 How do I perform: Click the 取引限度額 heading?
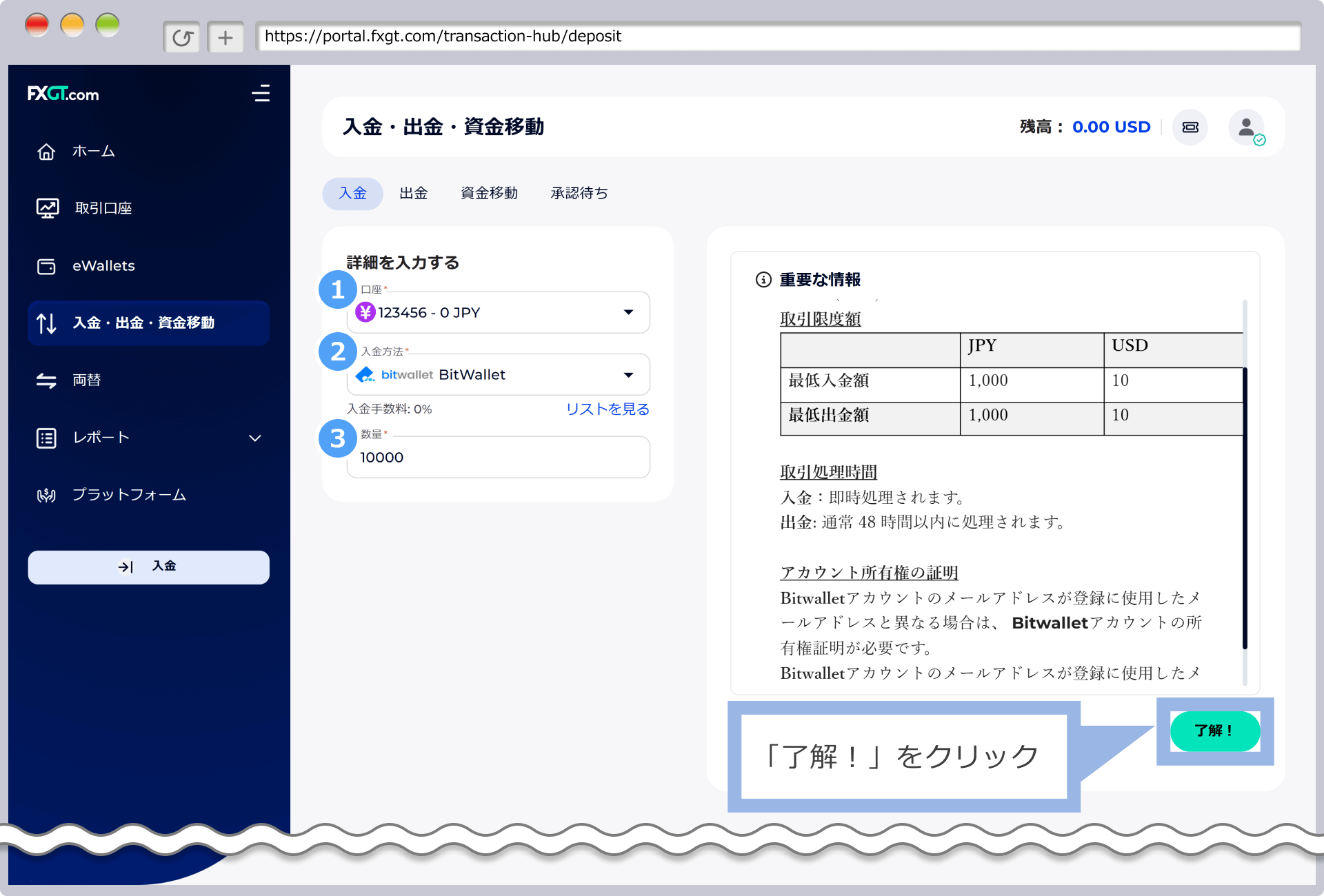[821, 319]
